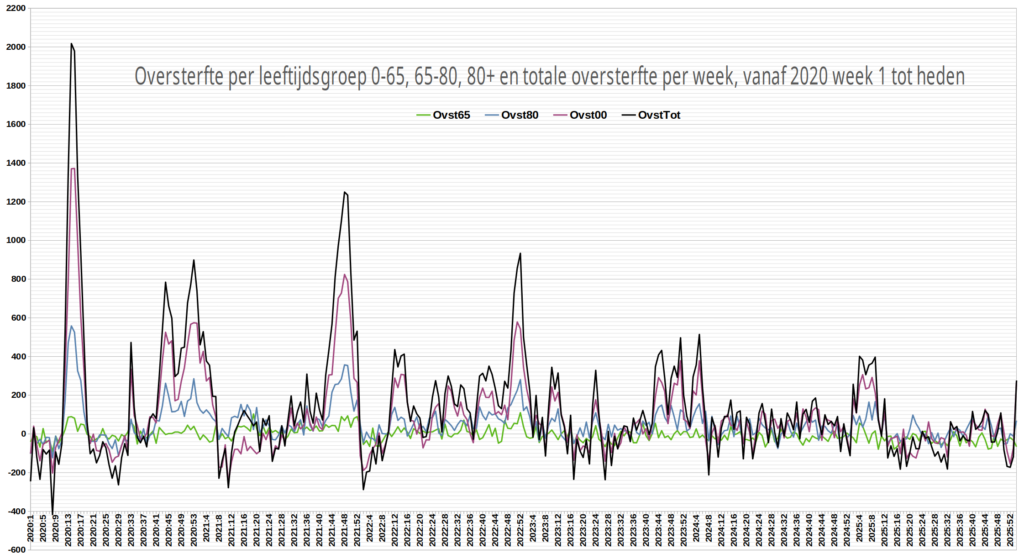Screen dimensions: 1024x554
Task: Click the black OvstTot peak above 2000
Action: tap(71, 44)
